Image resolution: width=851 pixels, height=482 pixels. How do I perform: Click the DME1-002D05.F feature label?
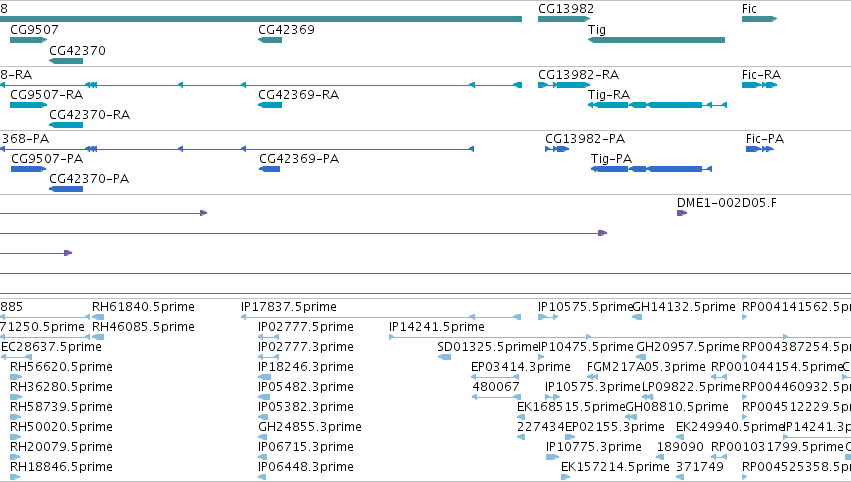[x=726, y=202]
